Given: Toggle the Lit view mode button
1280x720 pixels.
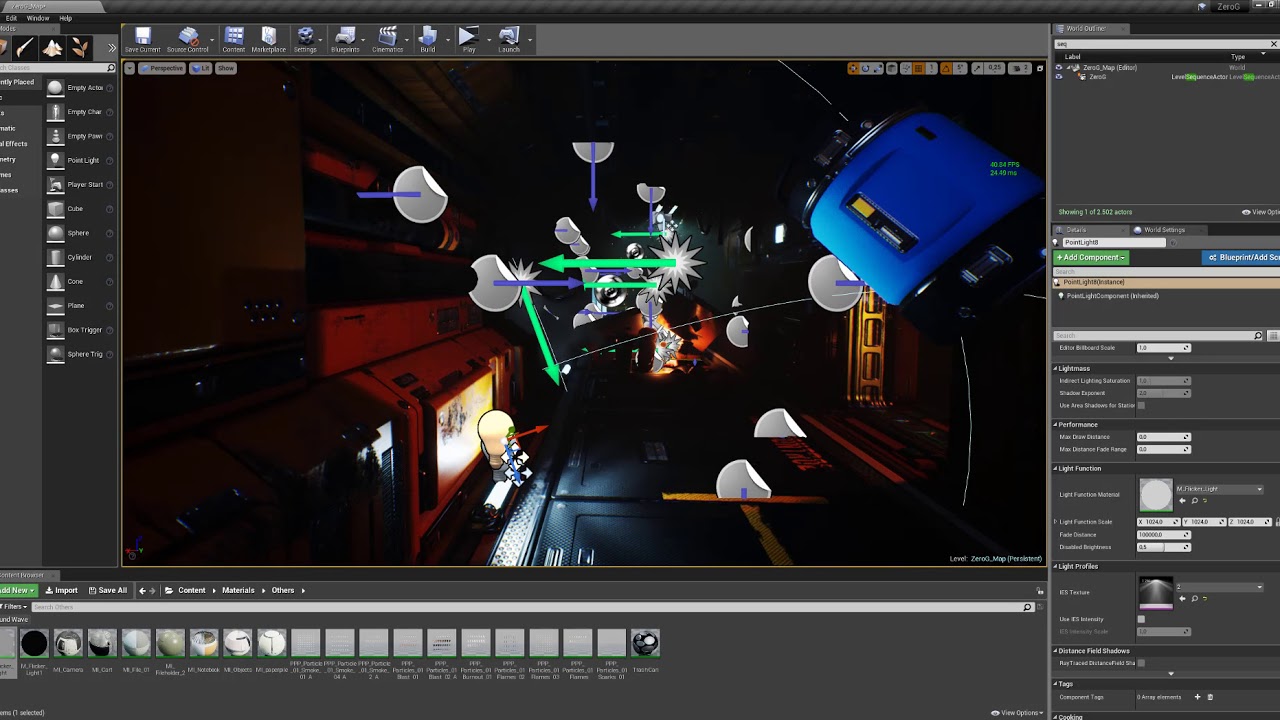Looking at the screenshot, I should click(201, 68).
